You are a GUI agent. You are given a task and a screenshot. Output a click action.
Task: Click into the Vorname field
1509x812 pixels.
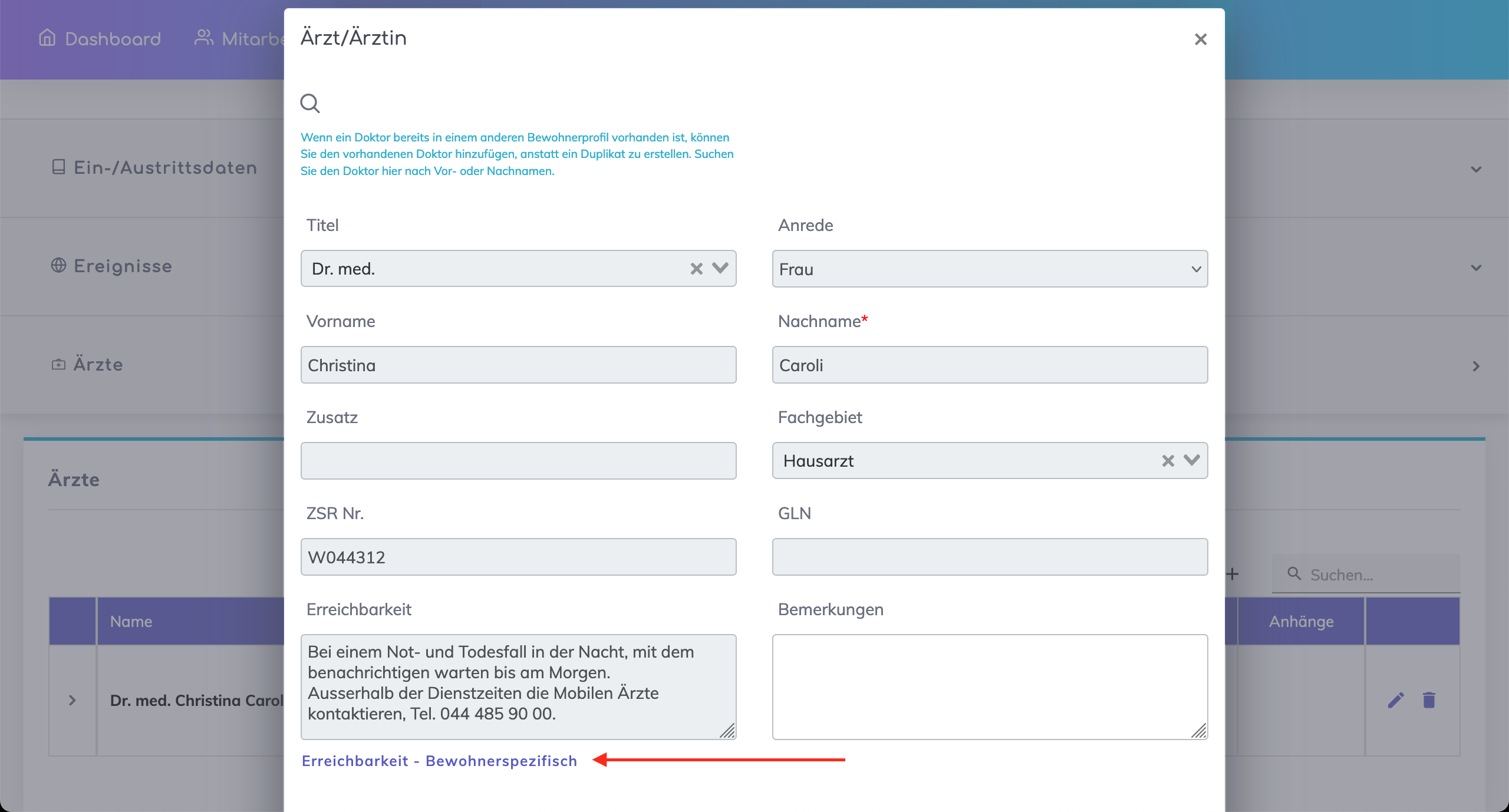518,365
